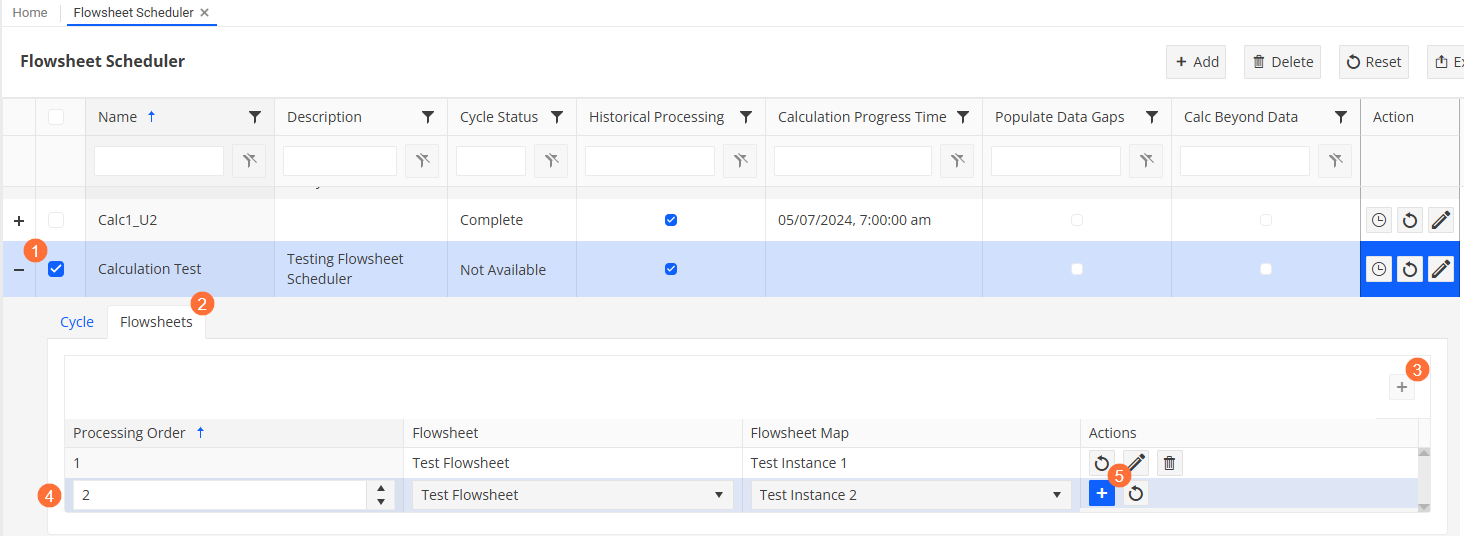Expand the Calc1_U2 row details
This screenshot has height=536, width=1464.
(x=19, y=220)
